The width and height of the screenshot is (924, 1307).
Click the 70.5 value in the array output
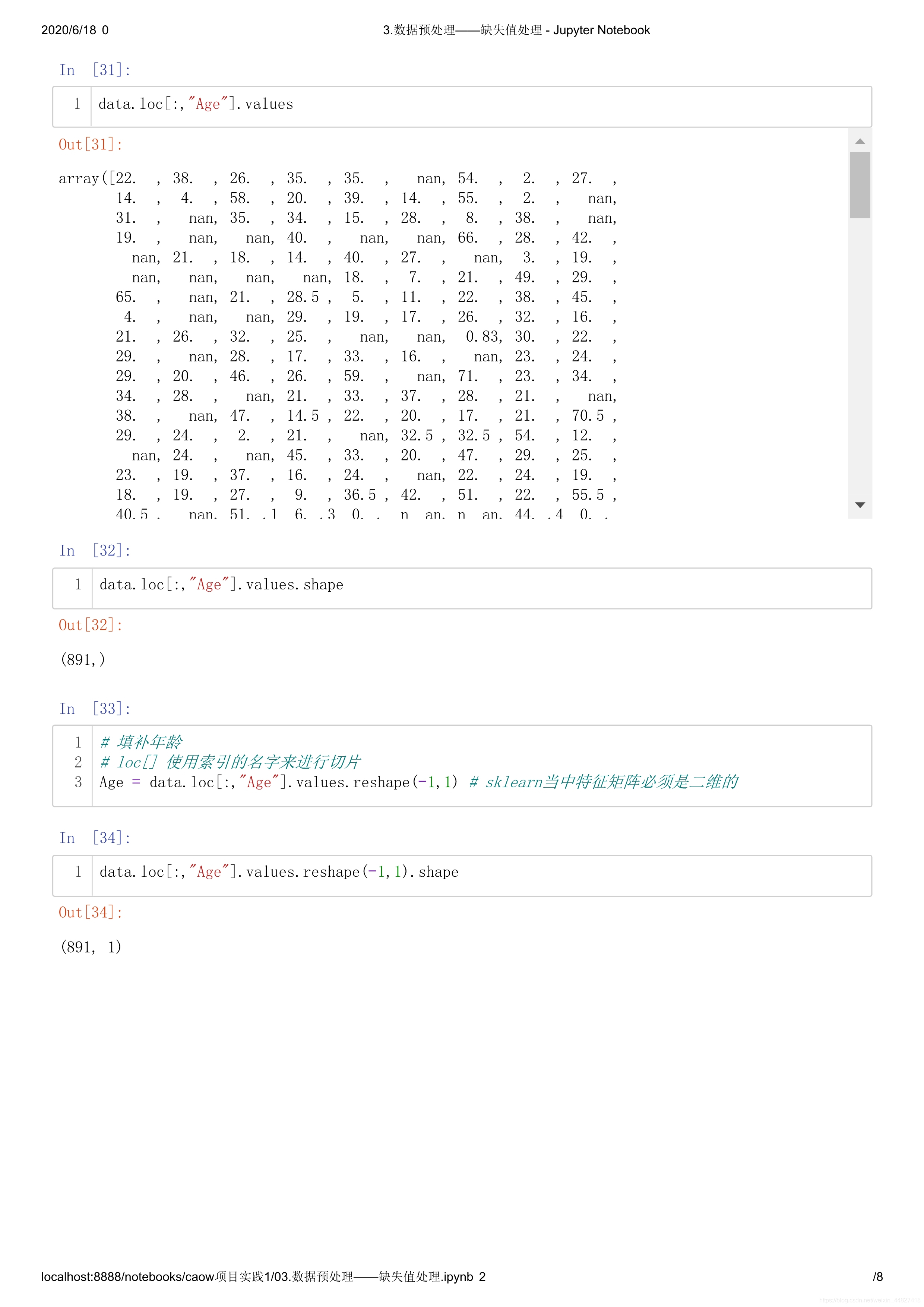pos(588,415)
